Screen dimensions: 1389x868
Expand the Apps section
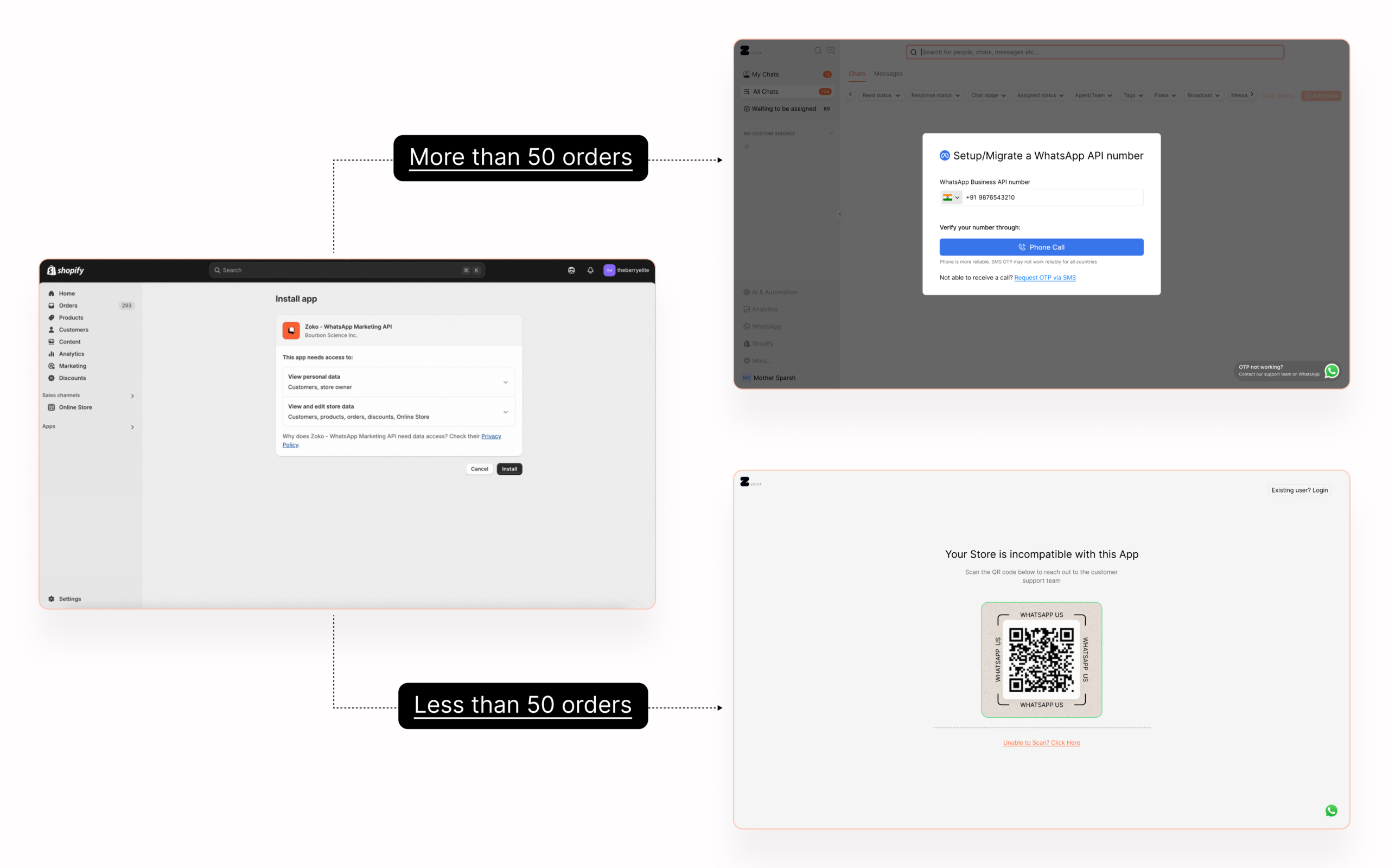(x=132, y=426)
